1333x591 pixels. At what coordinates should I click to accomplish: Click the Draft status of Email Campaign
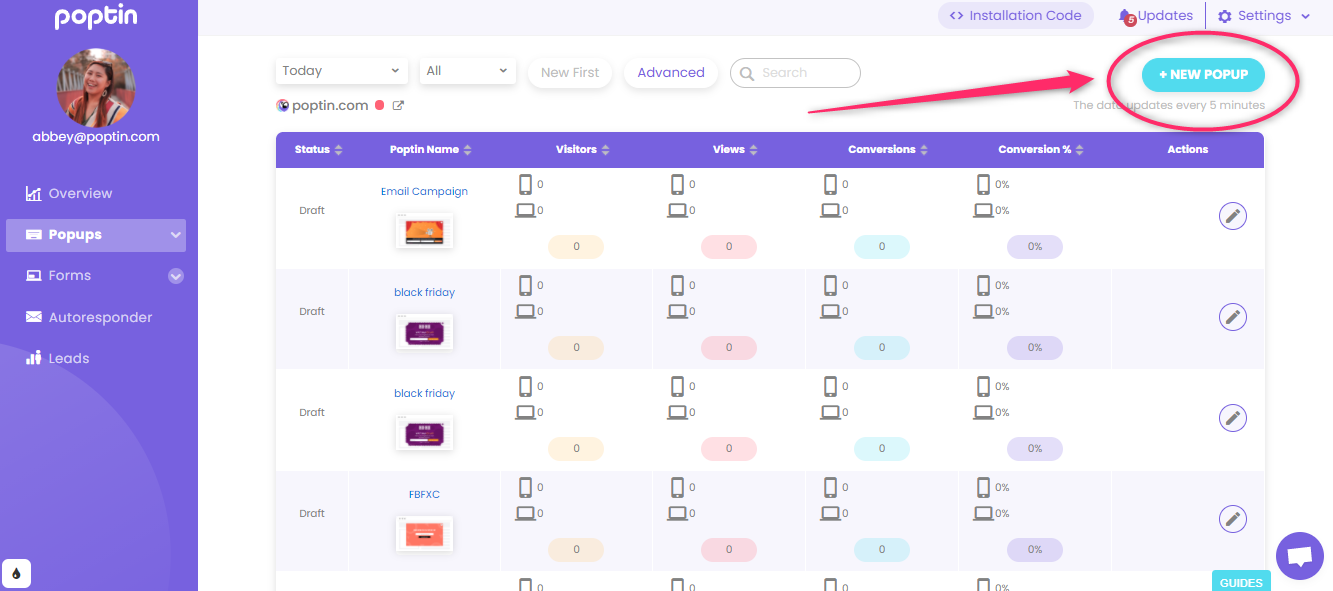tap(312, 211)
